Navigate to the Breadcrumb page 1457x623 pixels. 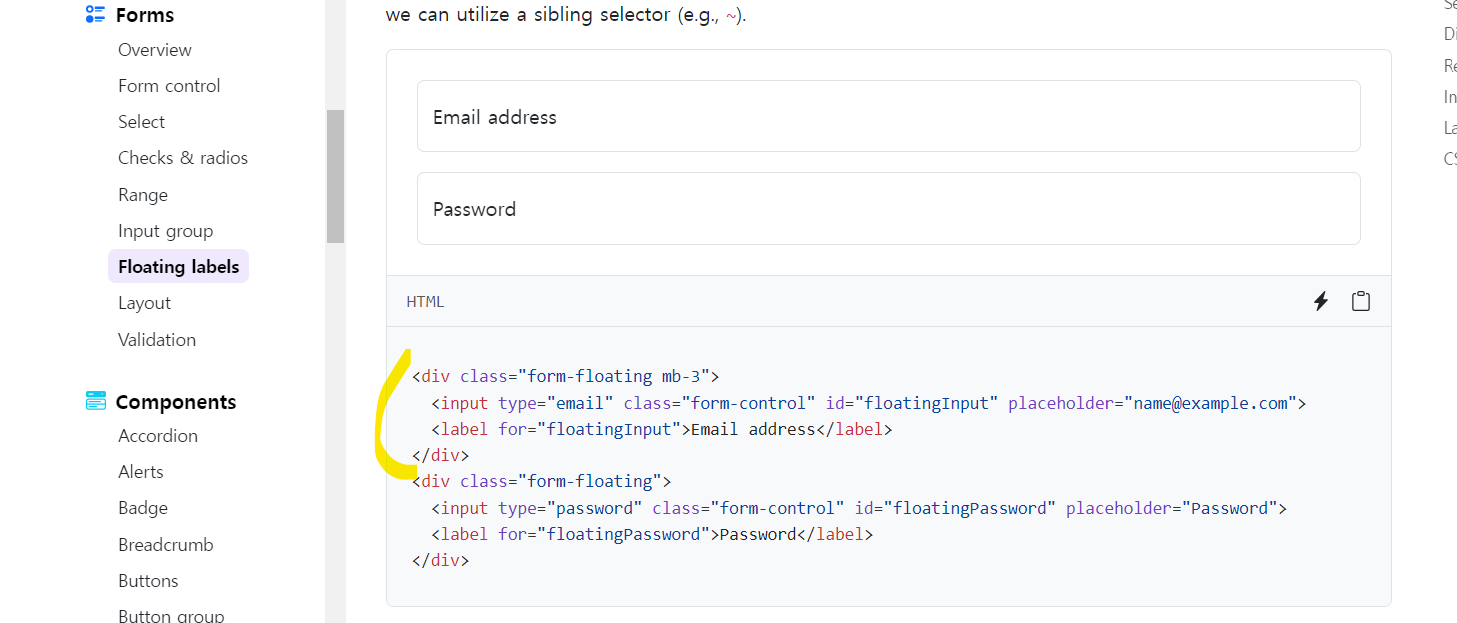(x=166, y=545)
